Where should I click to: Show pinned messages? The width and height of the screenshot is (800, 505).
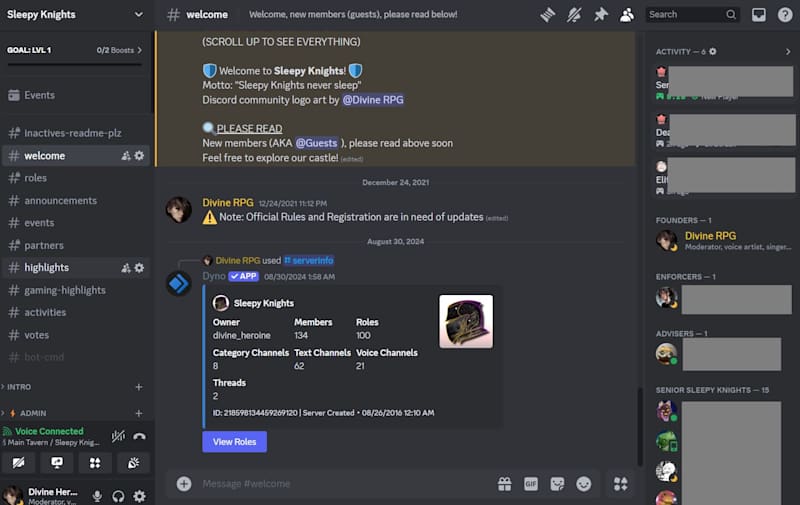coord(601,14)
